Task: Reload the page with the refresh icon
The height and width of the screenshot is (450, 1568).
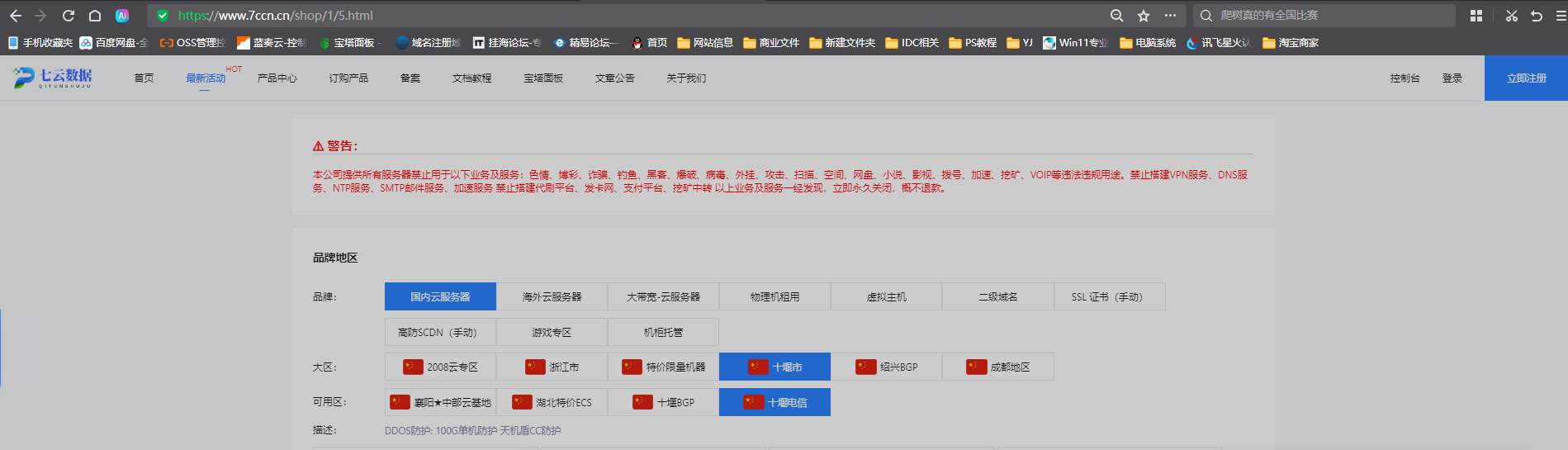Action: 69,16
